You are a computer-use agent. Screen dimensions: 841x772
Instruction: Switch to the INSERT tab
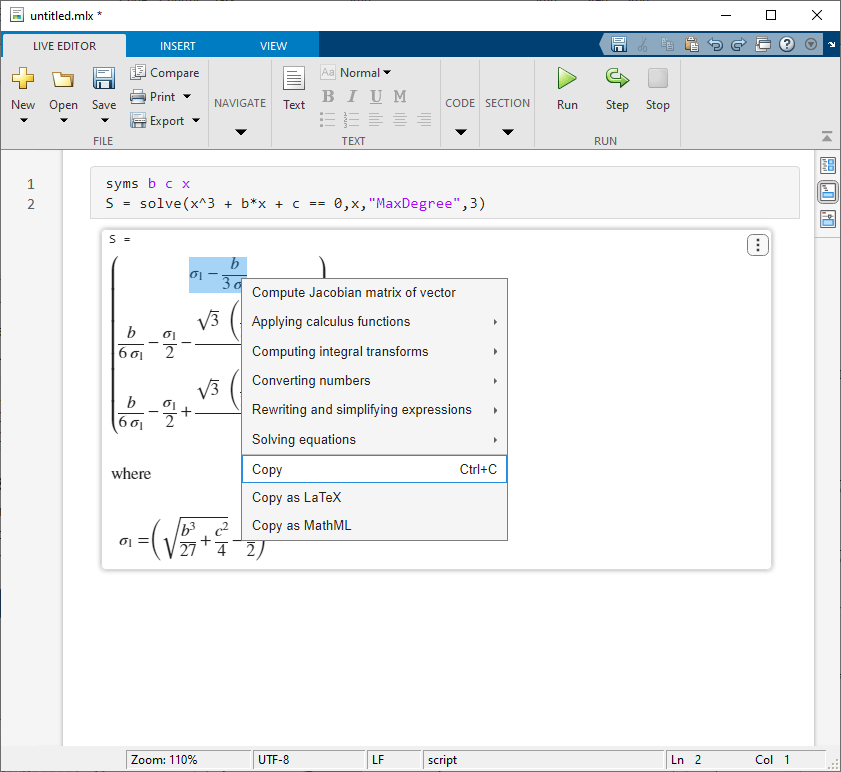click(178, 46)
